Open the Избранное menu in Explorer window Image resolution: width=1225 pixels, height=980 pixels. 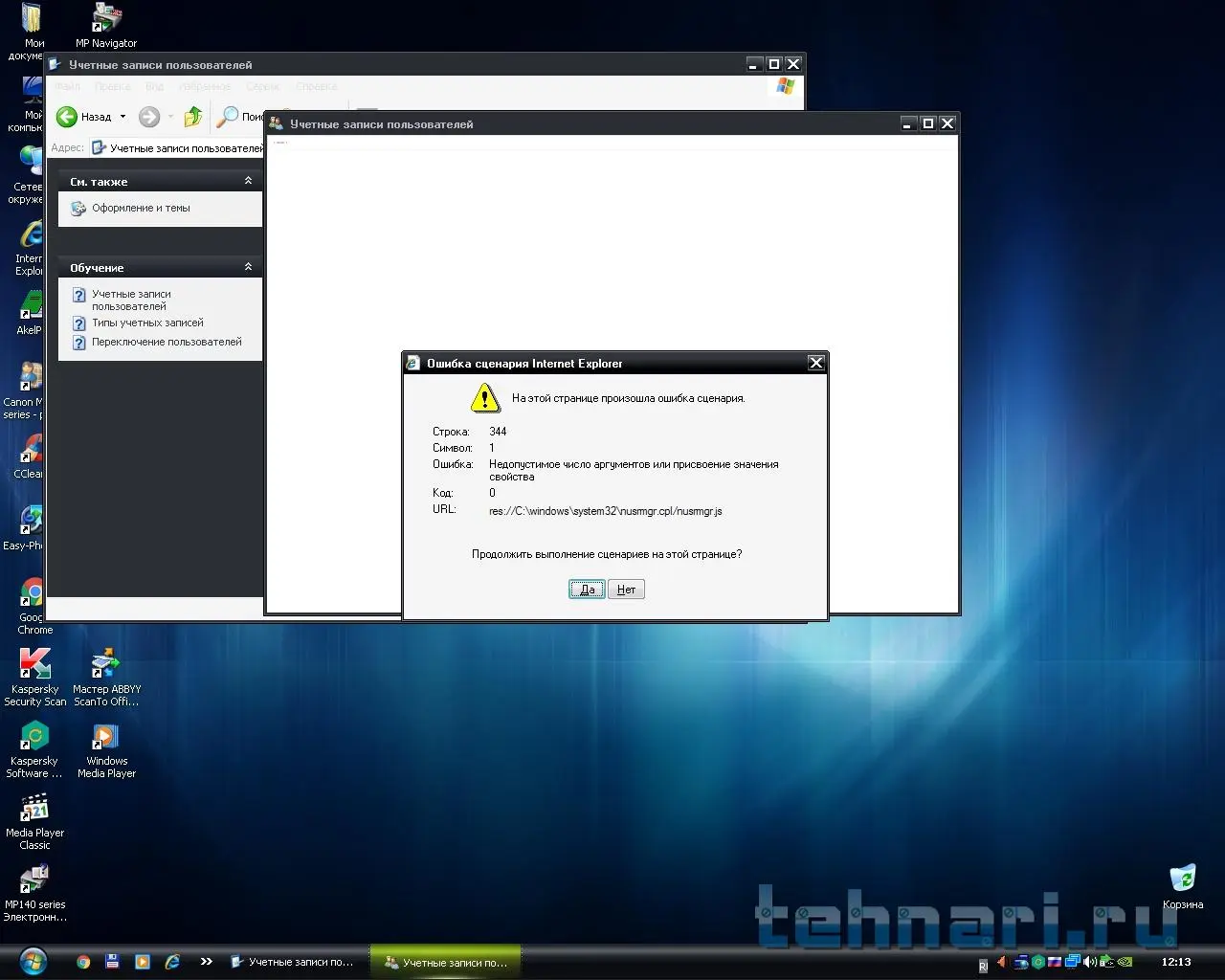(205, 86)
